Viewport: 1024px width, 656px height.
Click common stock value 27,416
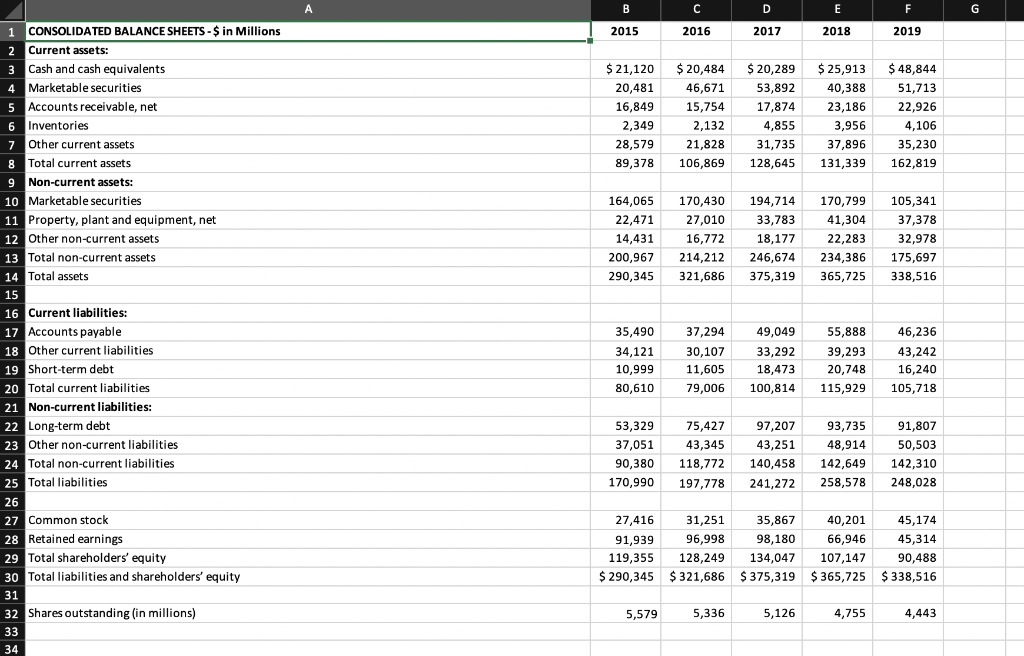click(626, 520)
